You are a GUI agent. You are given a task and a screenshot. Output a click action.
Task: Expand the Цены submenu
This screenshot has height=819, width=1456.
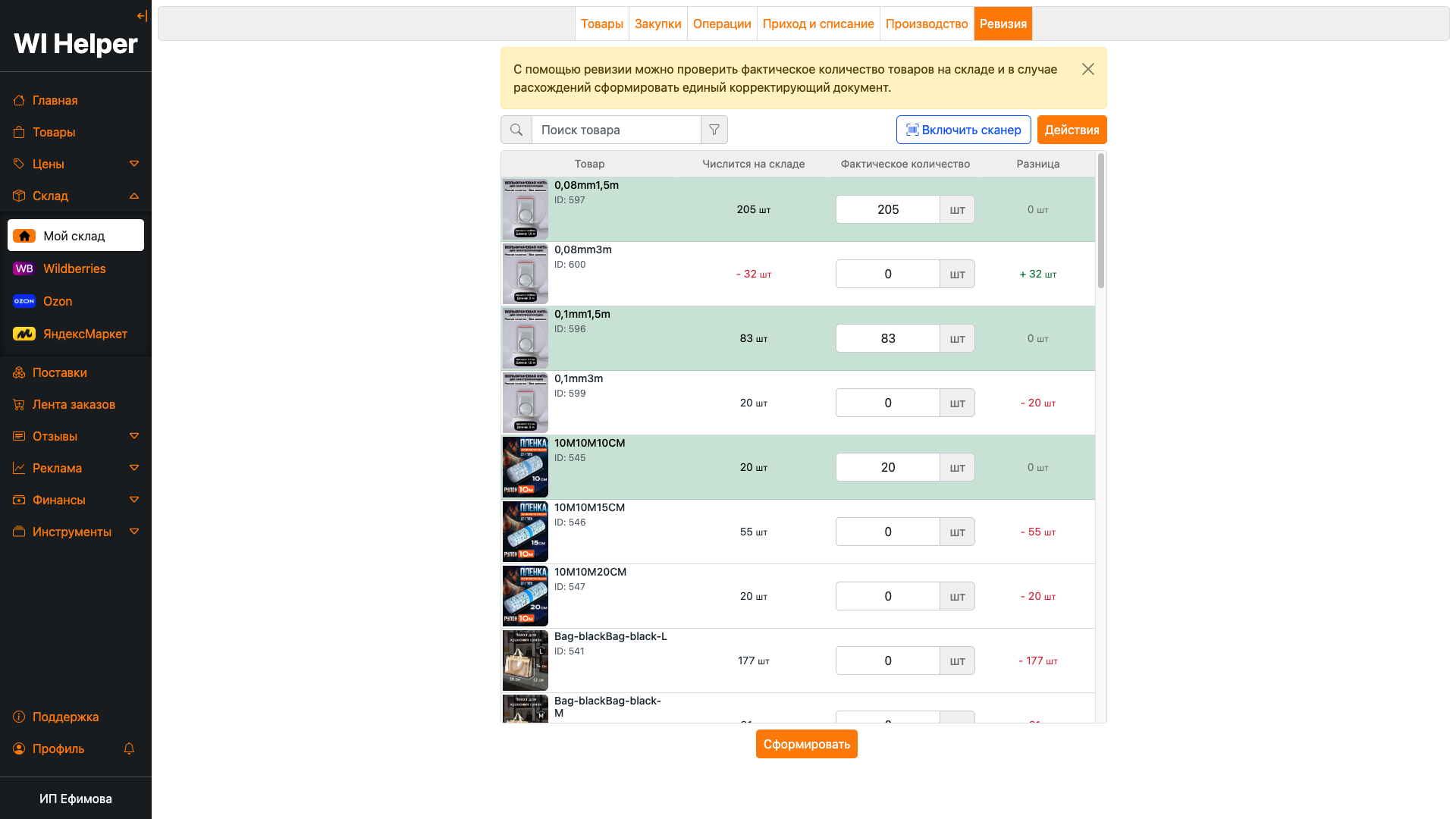[x=134, y=164]
